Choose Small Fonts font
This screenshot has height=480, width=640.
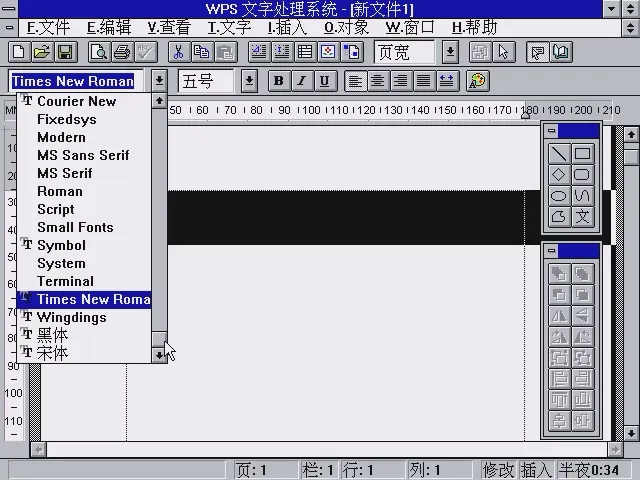(x=84, y=227)
